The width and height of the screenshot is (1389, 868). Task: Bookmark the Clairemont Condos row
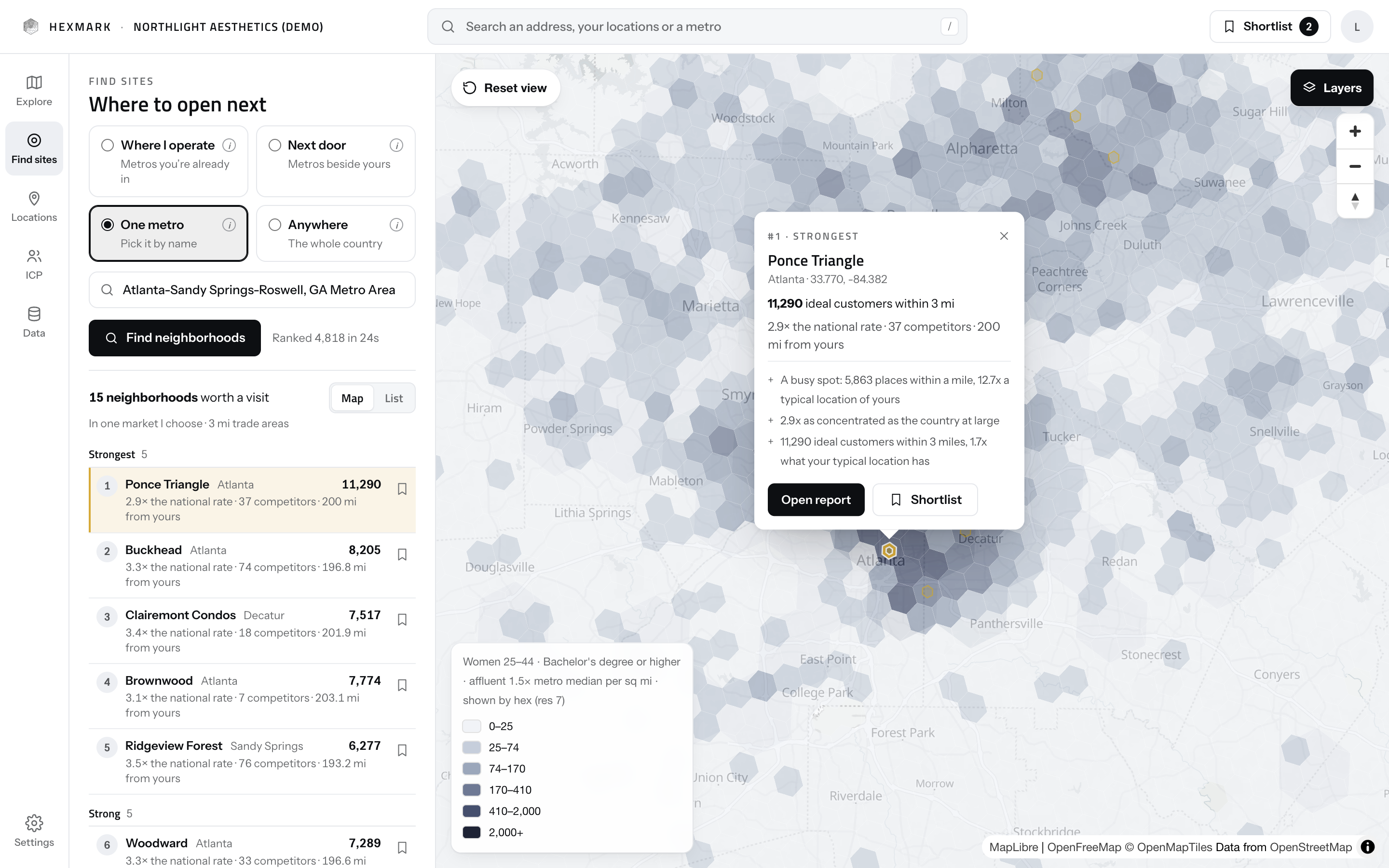pos(402,620)
